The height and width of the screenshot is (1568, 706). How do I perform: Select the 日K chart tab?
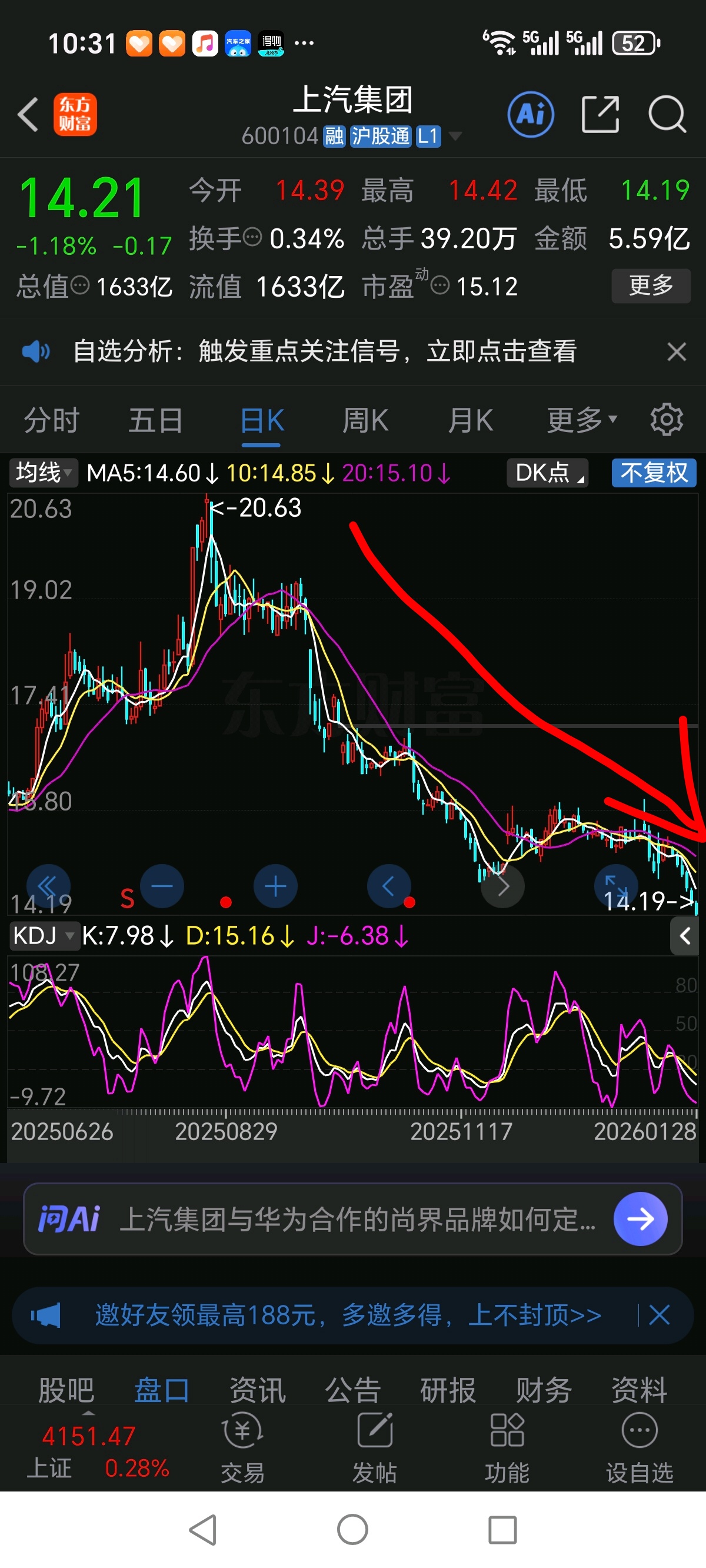click(262, 420)
